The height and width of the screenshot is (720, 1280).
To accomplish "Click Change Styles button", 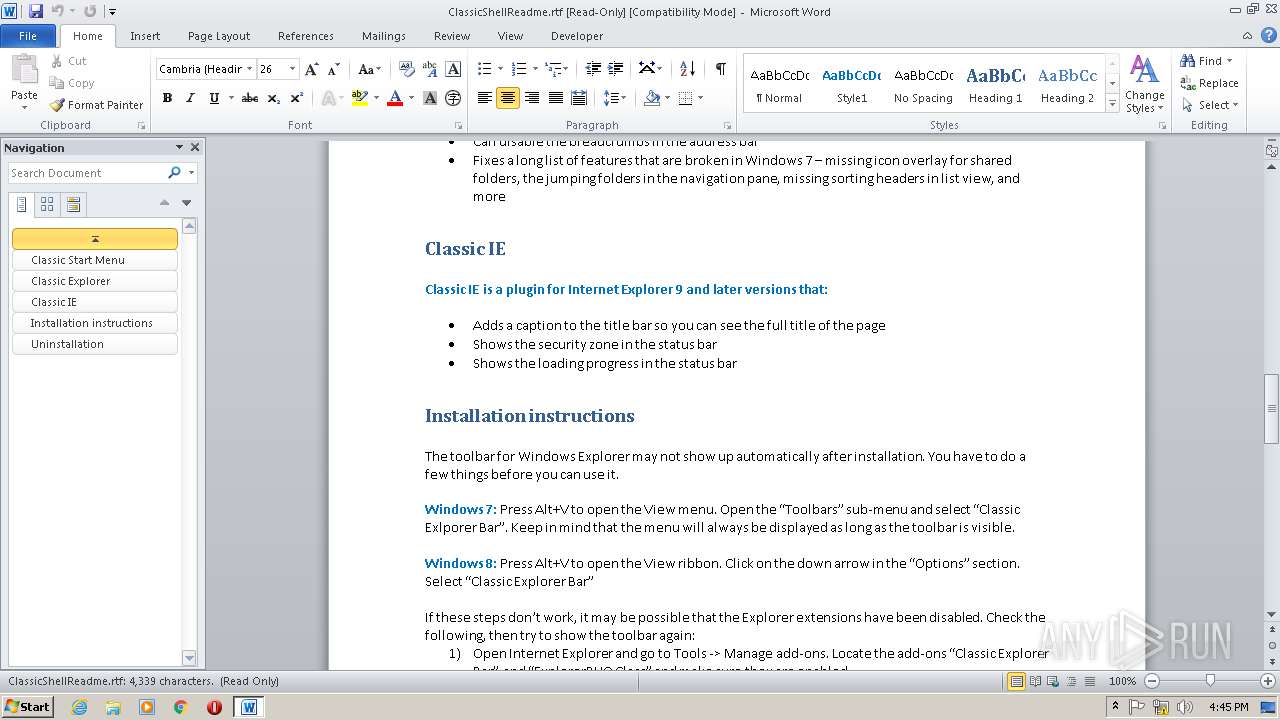I will point(1144,85).
